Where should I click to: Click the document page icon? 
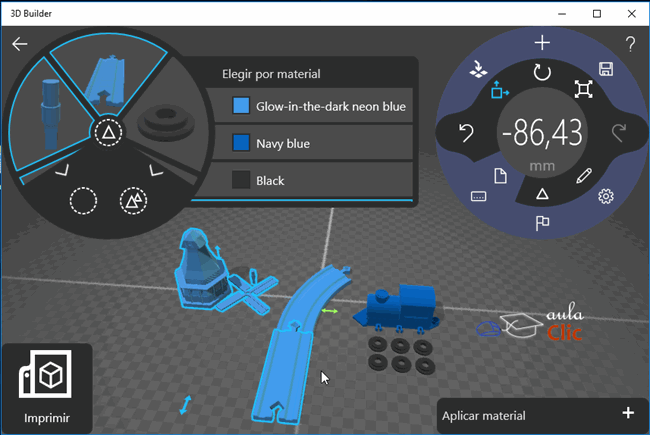coord(500,176)
